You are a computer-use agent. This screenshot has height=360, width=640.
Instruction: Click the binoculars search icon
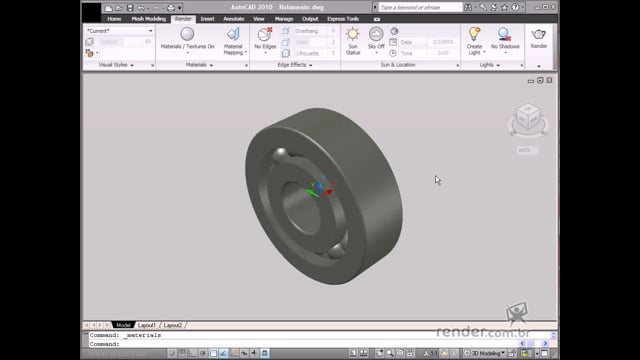pos(468,7)
